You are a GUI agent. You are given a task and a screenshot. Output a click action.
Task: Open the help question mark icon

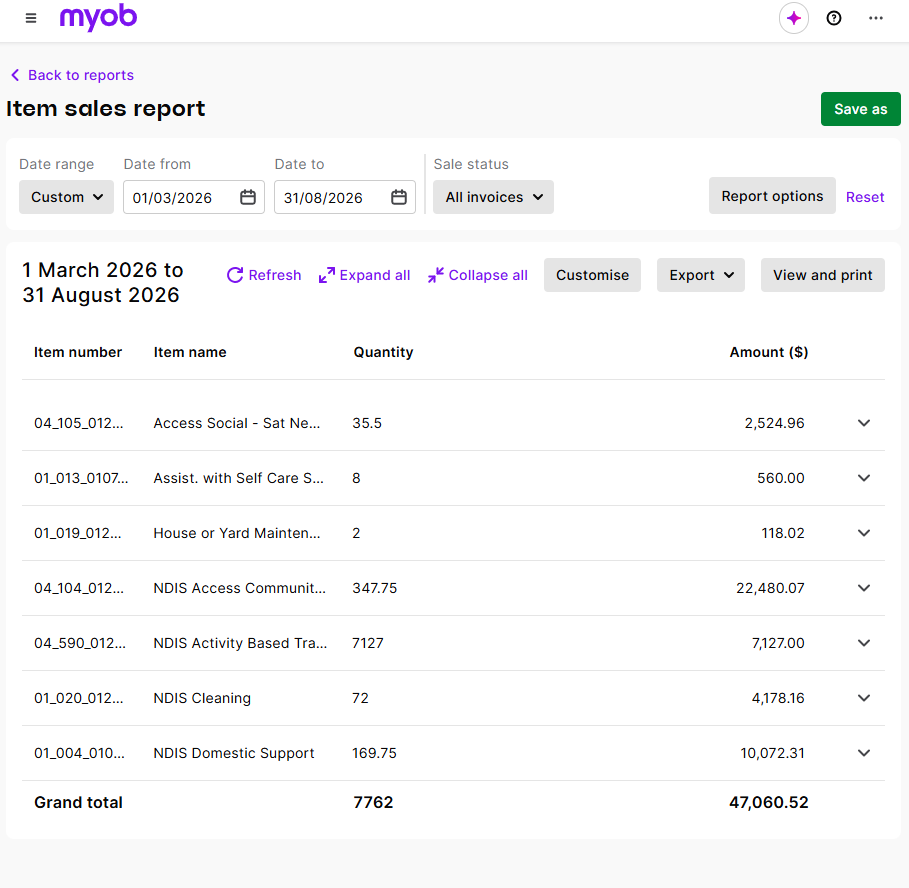[834, 19]
